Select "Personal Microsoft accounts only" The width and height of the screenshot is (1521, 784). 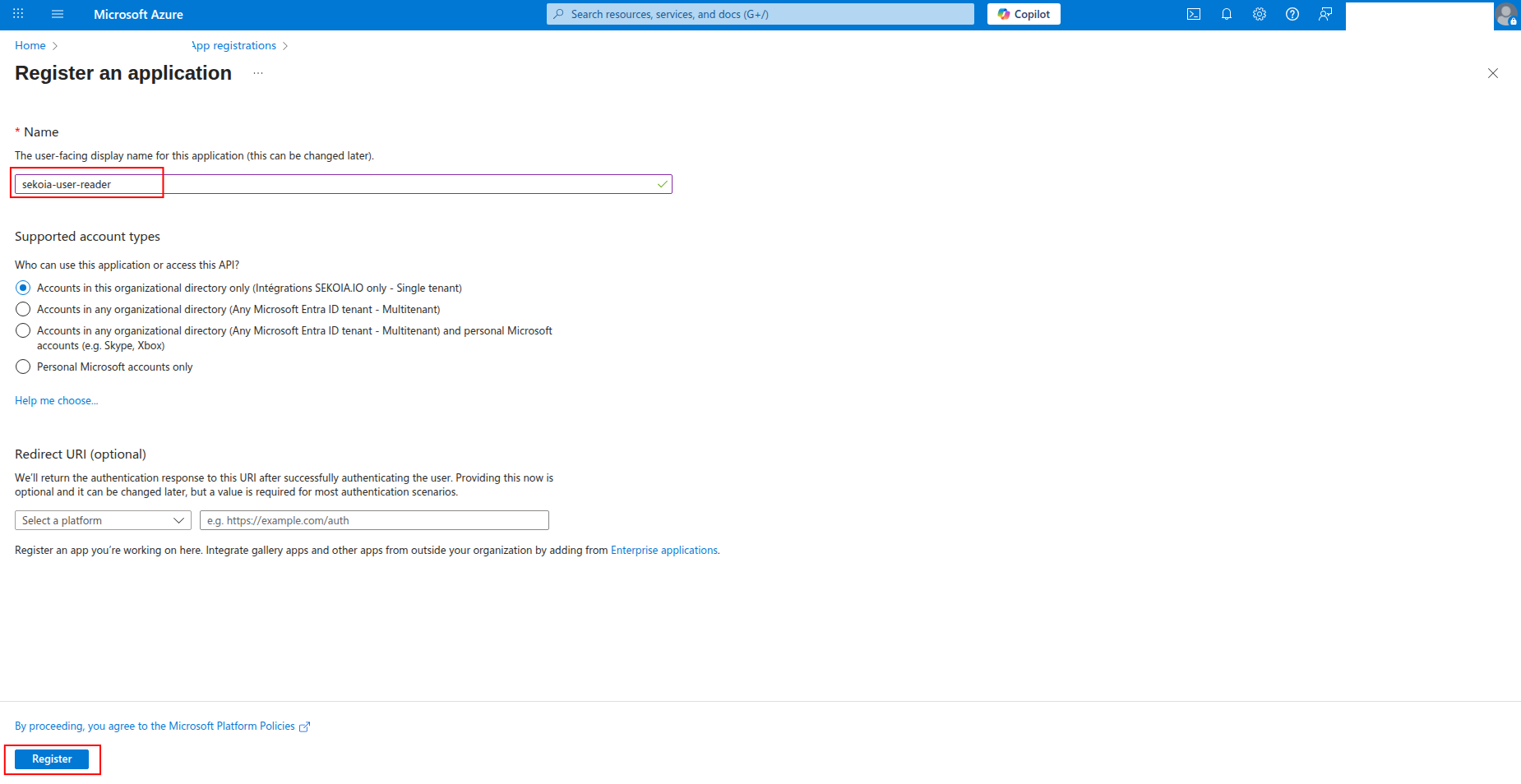click(22, 367)
